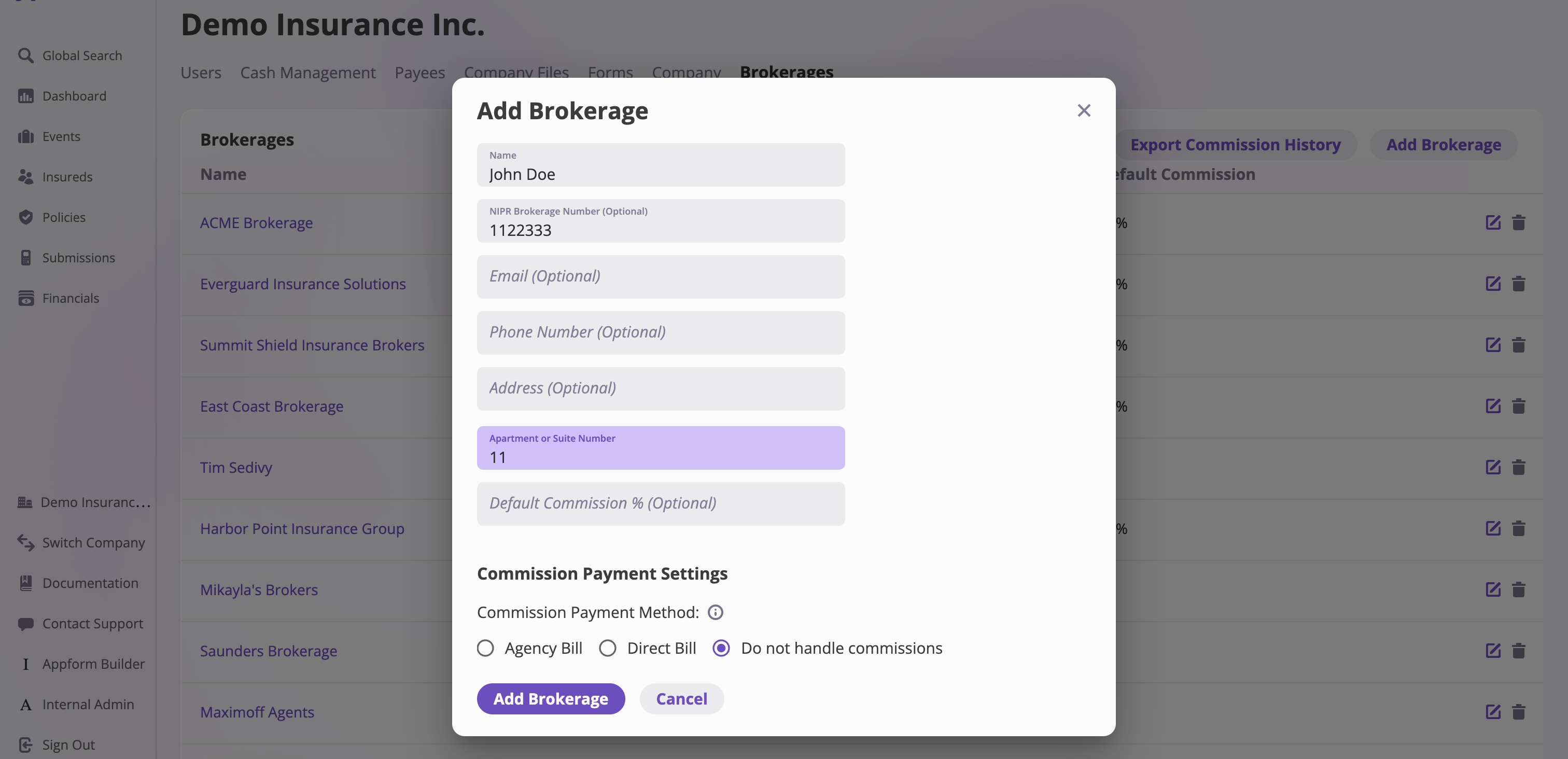Image resolution: width=1568 pixels, height=759 pixels.
Task: Open Summit Shield Insurance Brokers link
Action: (312, 345)
